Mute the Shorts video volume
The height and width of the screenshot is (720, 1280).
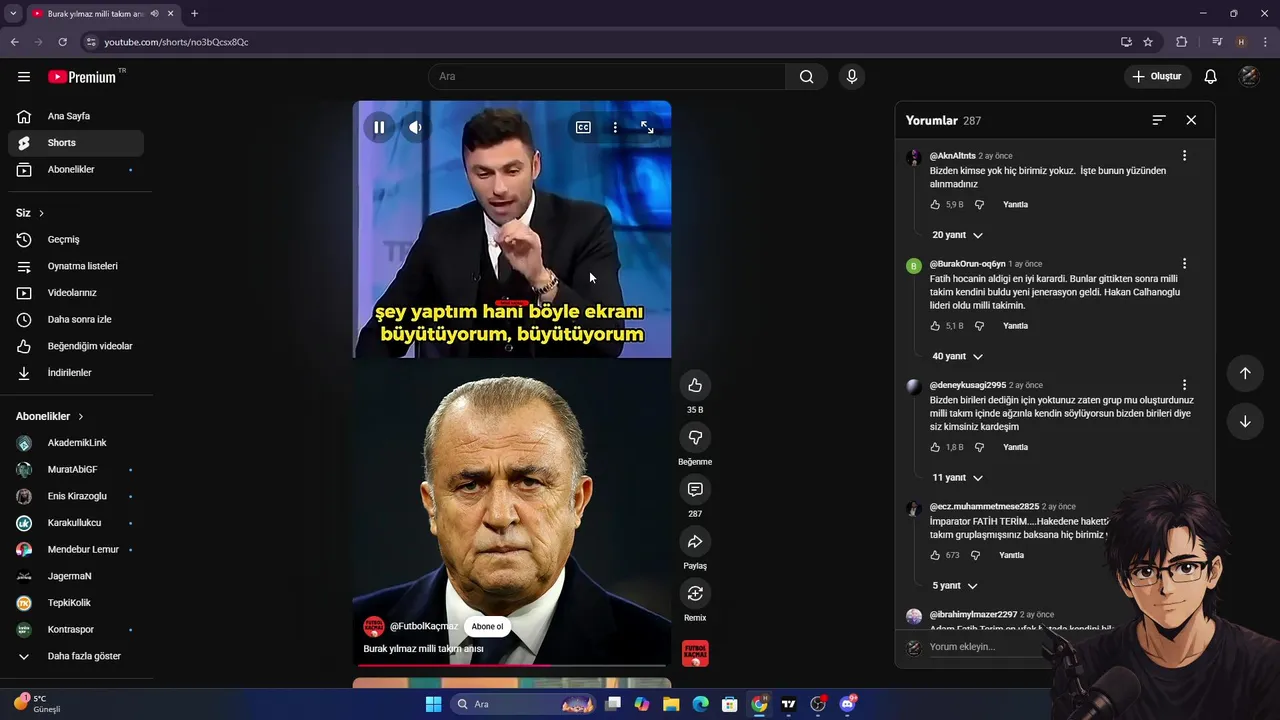tap(415, 127)
